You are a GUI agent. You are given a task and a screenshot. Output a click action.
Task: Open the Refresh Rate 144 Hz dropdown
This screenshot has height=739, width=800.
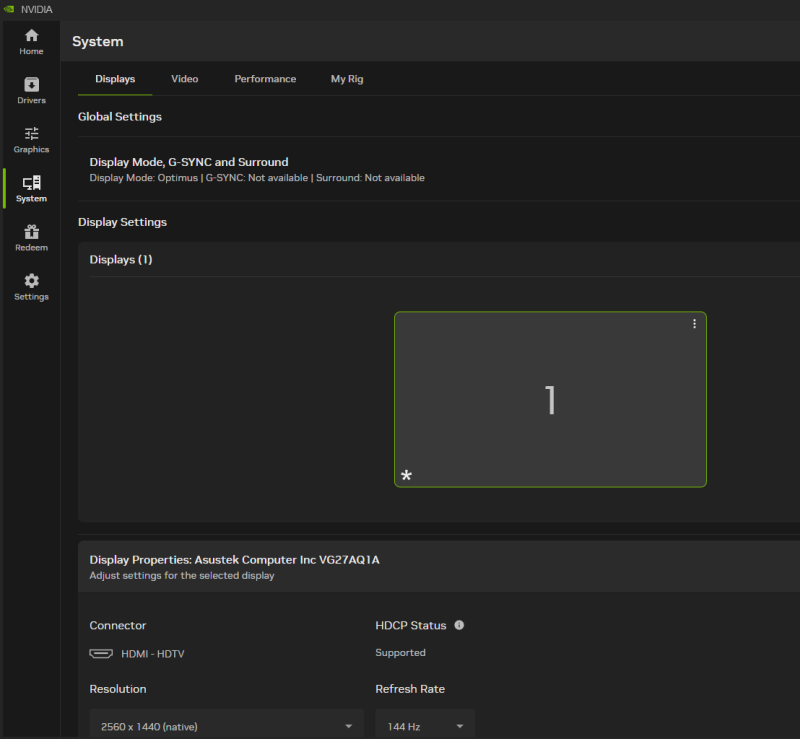click(x=425, y=724)
